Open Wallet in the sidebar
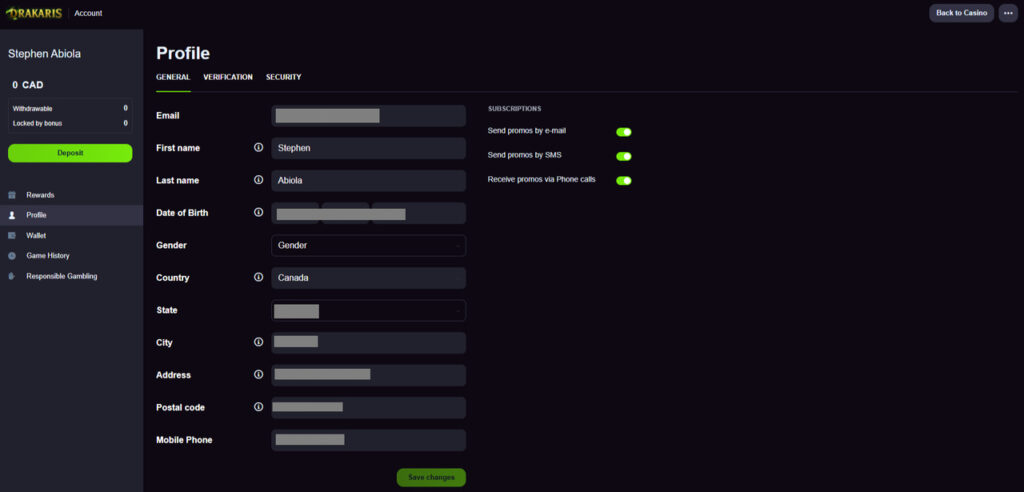Viewport: 1024px width, 492px height. tap(71, 235)
